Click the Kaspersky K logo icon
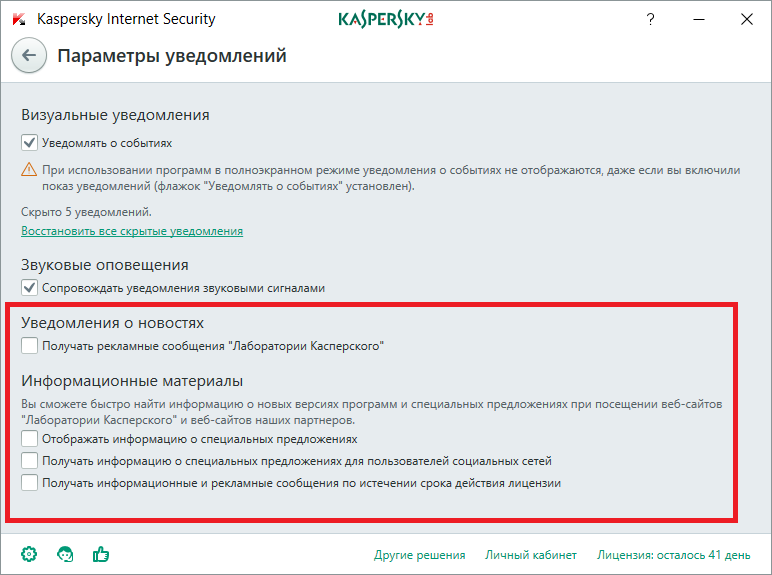The width and height of the screenshot is (772, 575). 19,19
